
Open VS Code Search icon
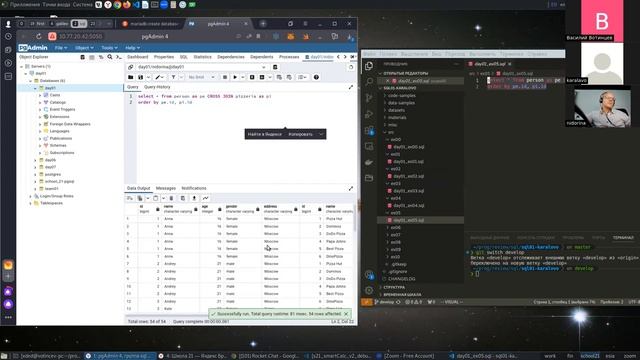[369, 82]
